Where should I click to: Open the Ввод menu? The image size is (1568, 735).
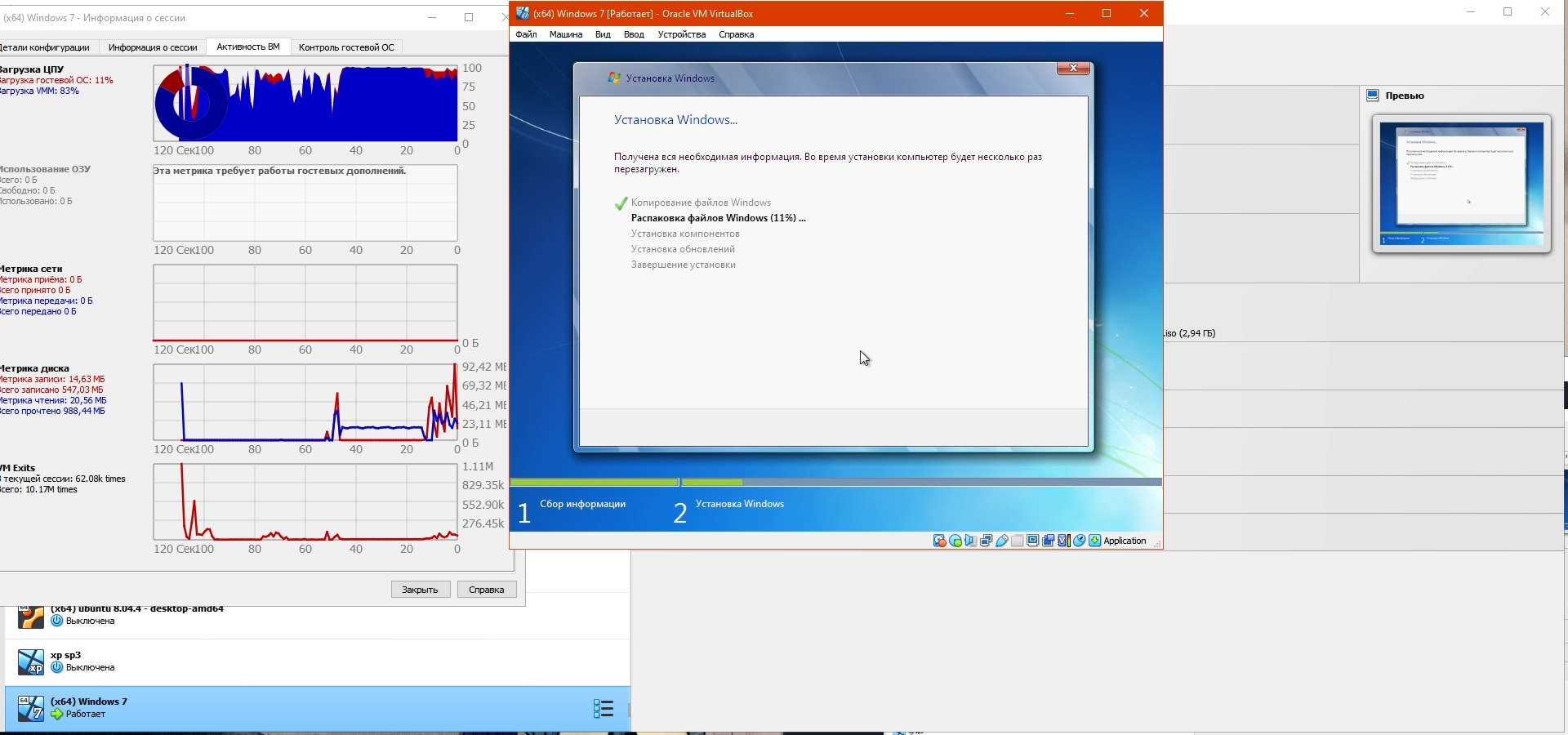coord(634,34)
